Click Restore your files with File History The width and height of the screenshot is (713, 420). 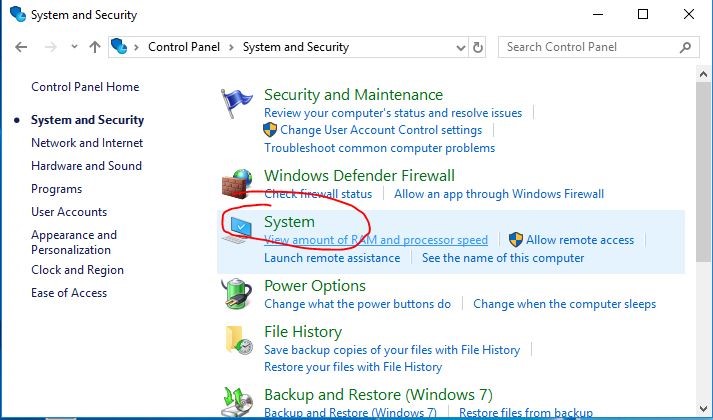point(353,367)
